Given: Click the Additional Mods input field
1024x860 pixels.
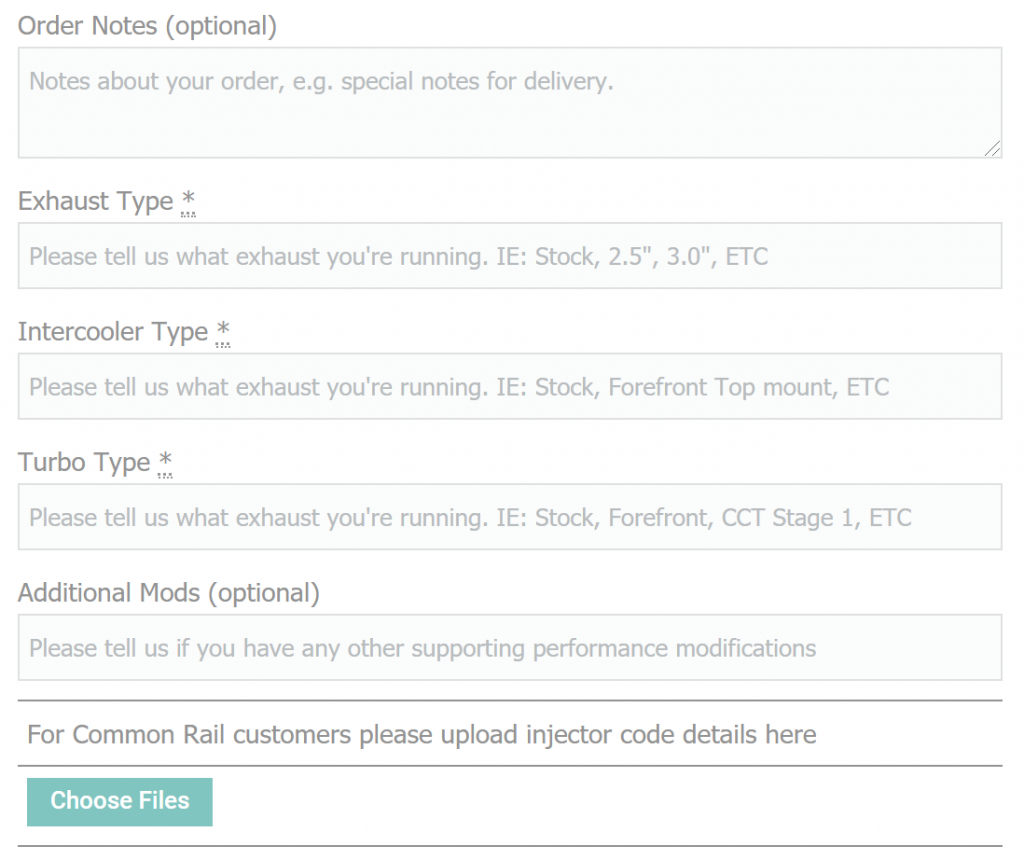Looking at the screenshot, I should (510, 648).
